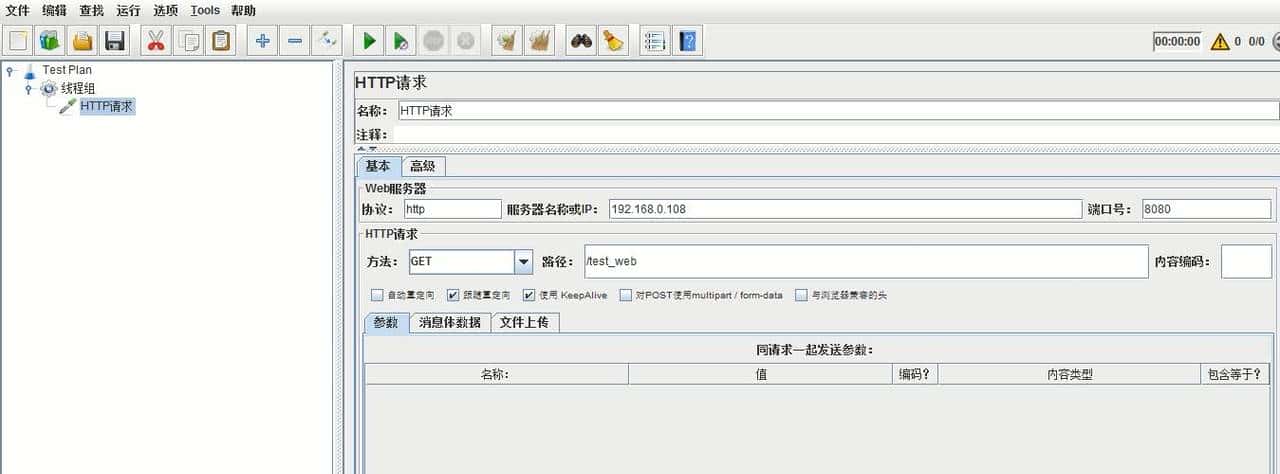Click the Open folder toolbar icon

point(82,41)
